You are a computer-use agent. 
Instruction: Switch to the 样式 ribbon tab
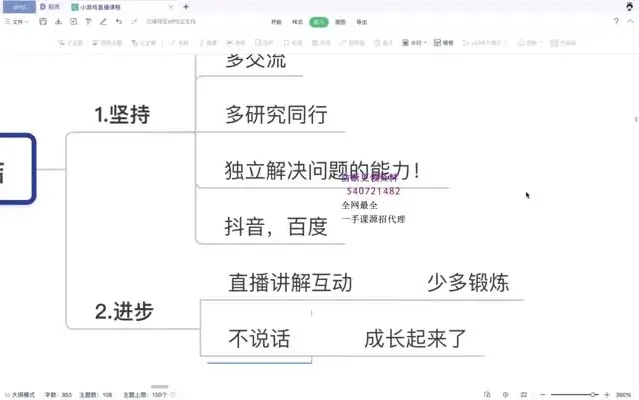pyautogui.click(x=297, y=20)
